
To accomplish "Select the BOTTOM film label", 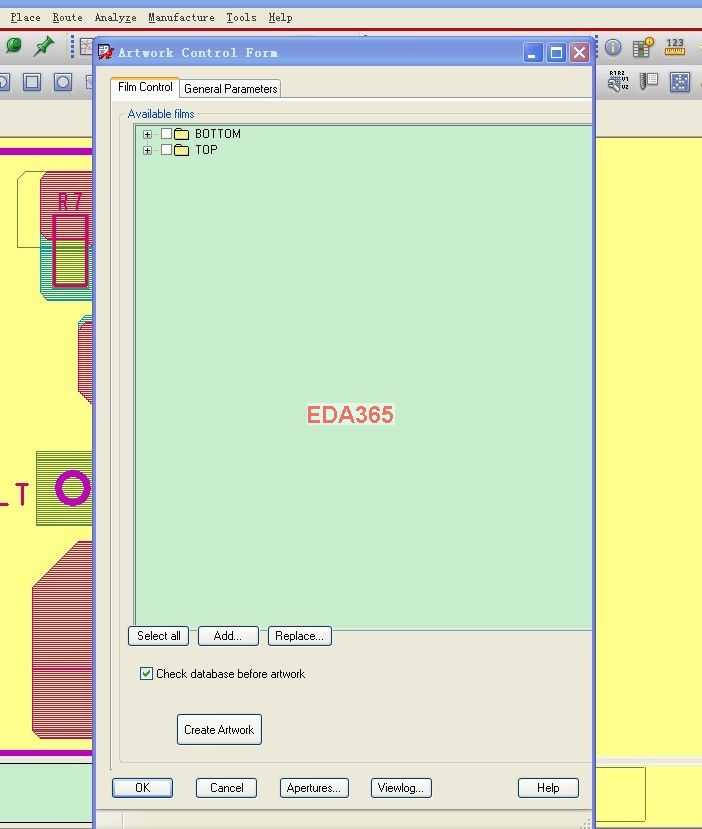I will point(218,134).
